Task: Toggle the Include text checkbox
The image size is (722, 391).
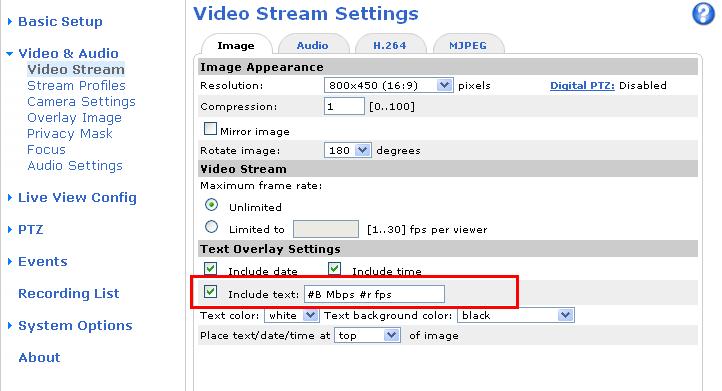Action: pyautogui.click(x=210, y=292)
